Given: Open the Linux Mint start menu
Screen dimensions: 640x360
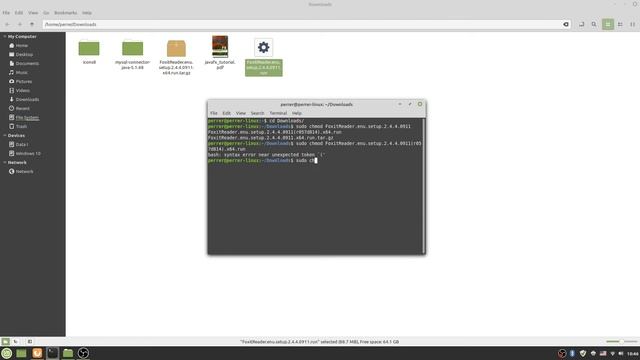Looking at the screenshot, I should click(6, 353).
